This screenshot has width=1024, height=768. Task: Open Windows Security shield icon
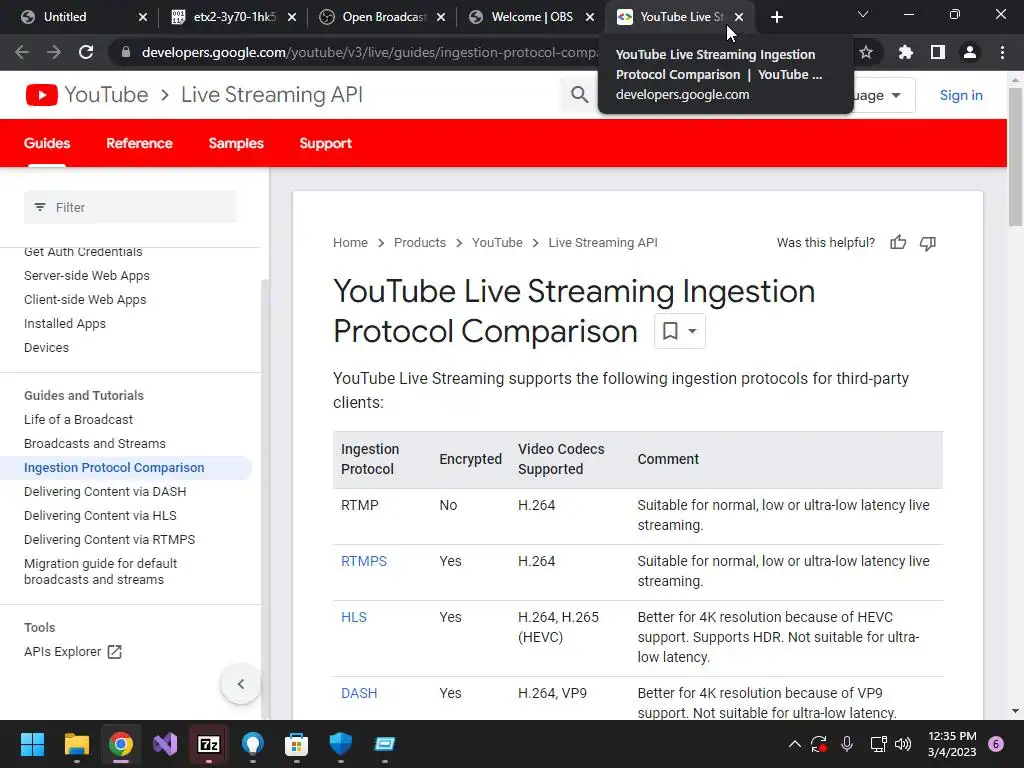(340, 744)
